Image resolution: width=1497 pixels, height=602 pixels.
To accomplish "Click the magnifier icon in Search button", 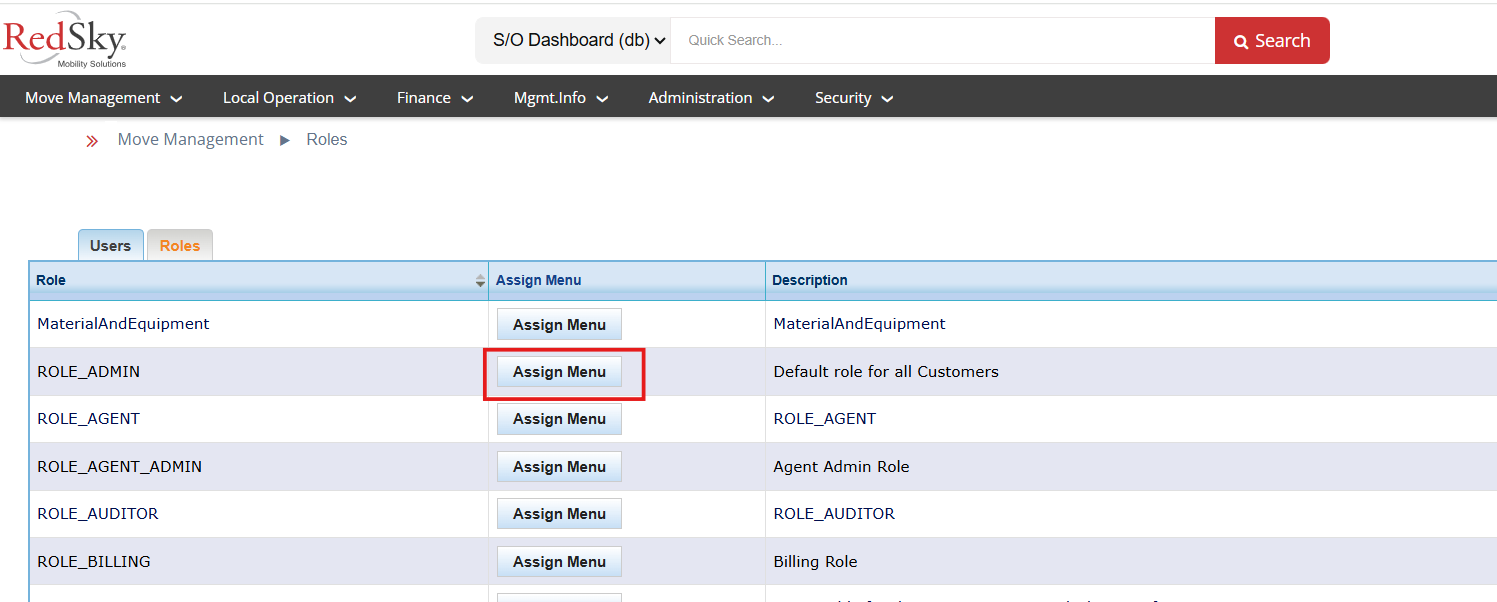I will (1241, 41).
